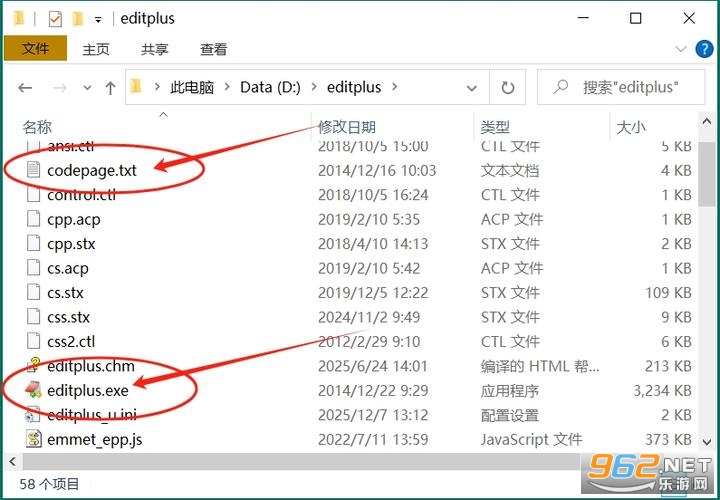The image size is (720, 500).
Task: Click the cpp.acp file icon
Action: point(33,219)
